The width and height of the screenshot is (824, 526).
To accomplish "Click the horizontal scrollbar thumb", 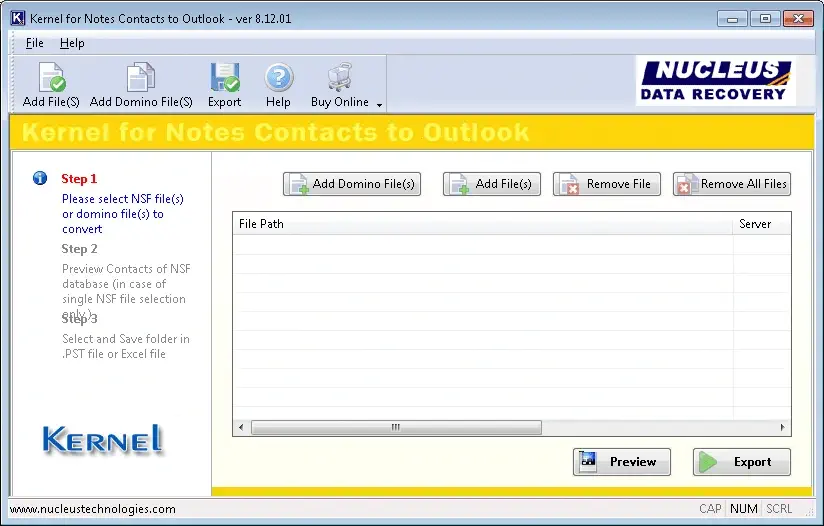I will tap(396, 427).
